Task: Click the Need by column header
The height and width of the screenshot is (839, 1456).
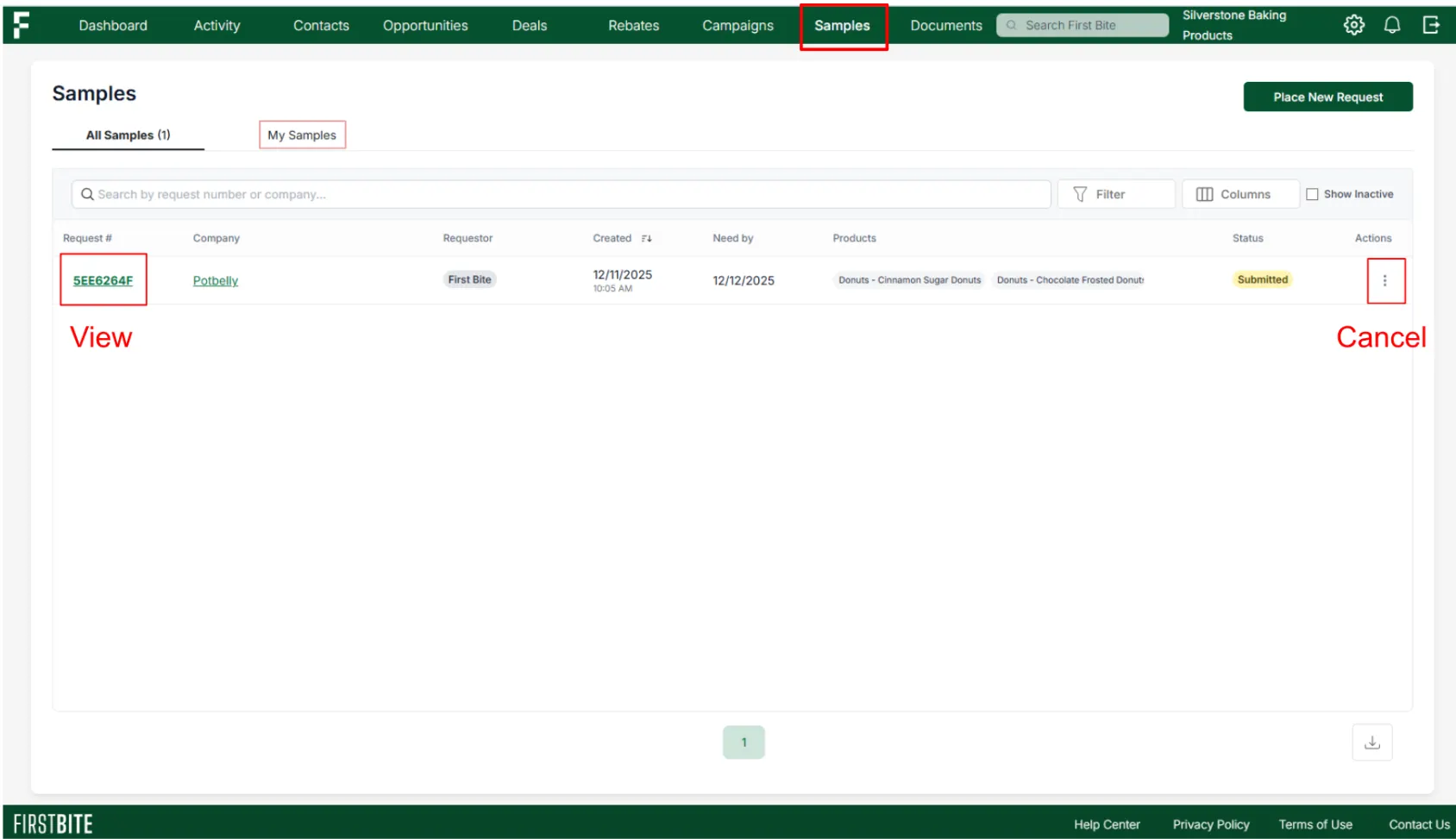Action: pos(733,238)
